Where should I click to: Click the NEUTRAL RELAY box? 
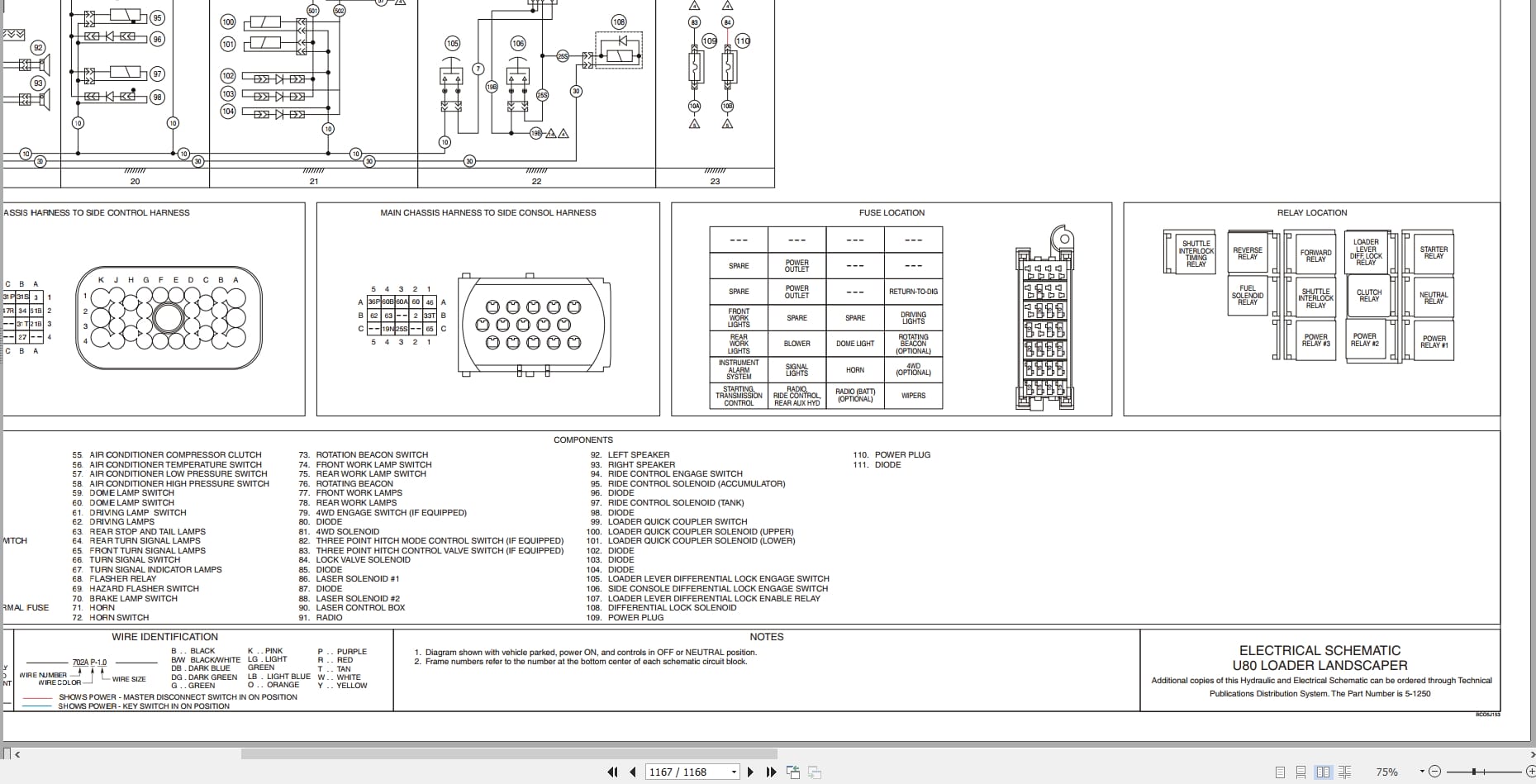(1434, 297)
